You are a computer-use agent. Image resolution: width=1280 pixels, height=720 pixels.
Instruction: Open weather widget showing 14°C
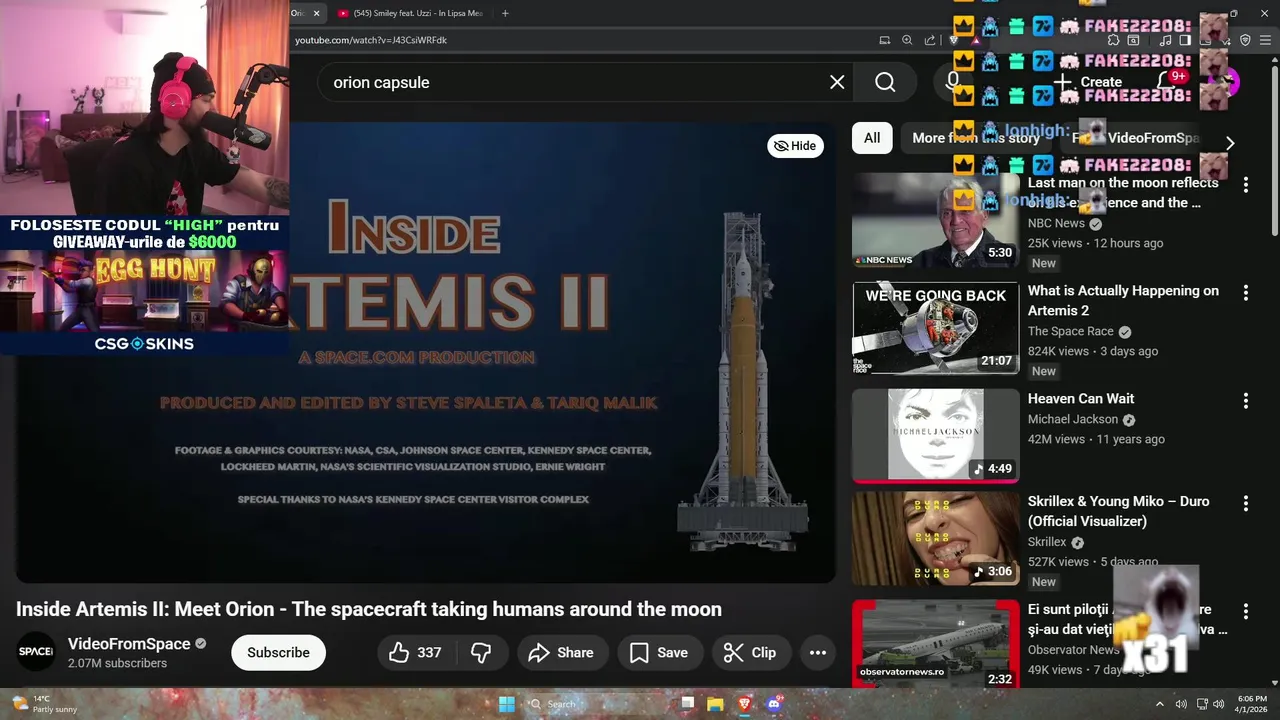(x=45, y=704)
